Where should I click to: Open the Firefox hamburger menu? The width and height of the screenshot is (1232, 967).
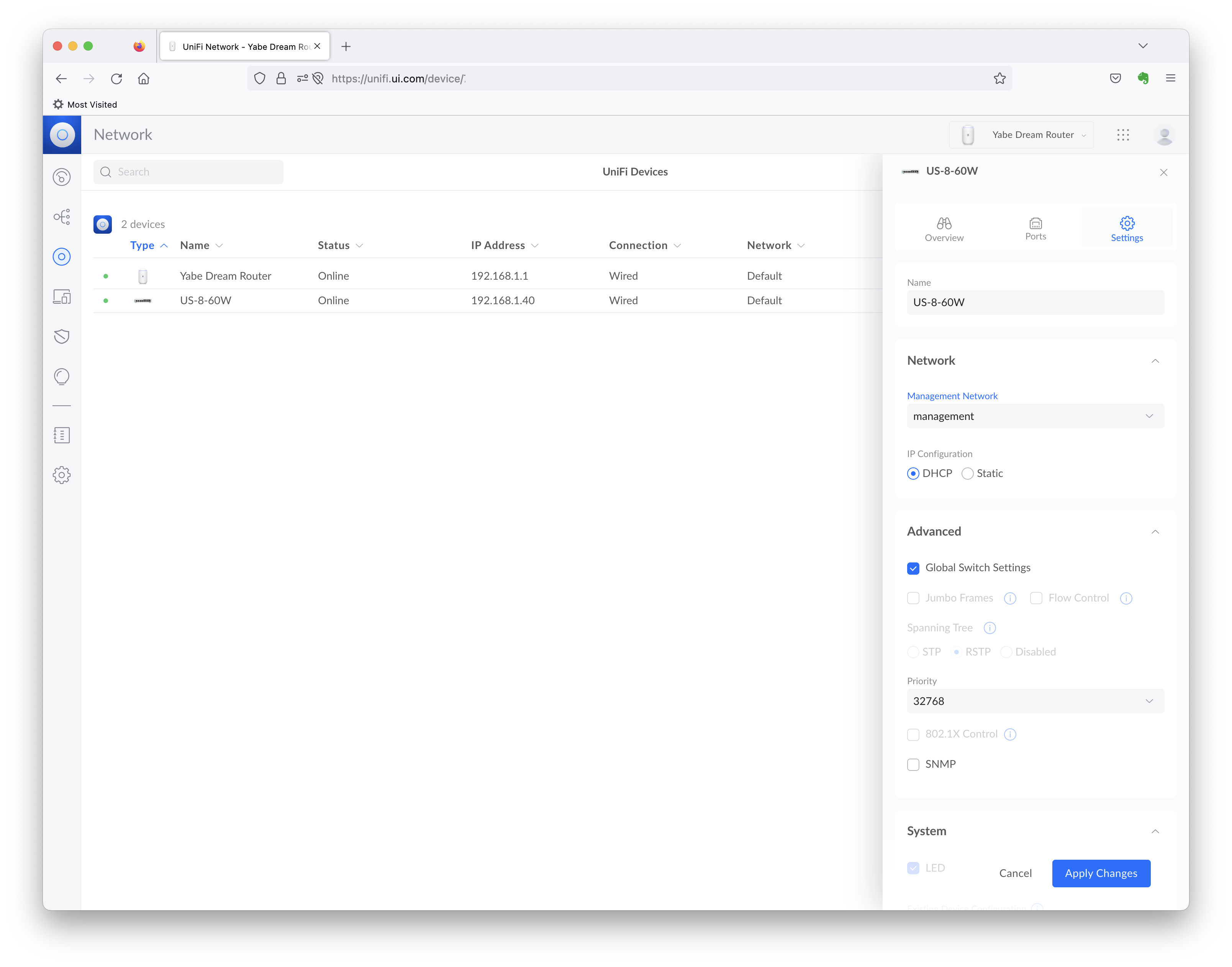(x=1170, y=78)
